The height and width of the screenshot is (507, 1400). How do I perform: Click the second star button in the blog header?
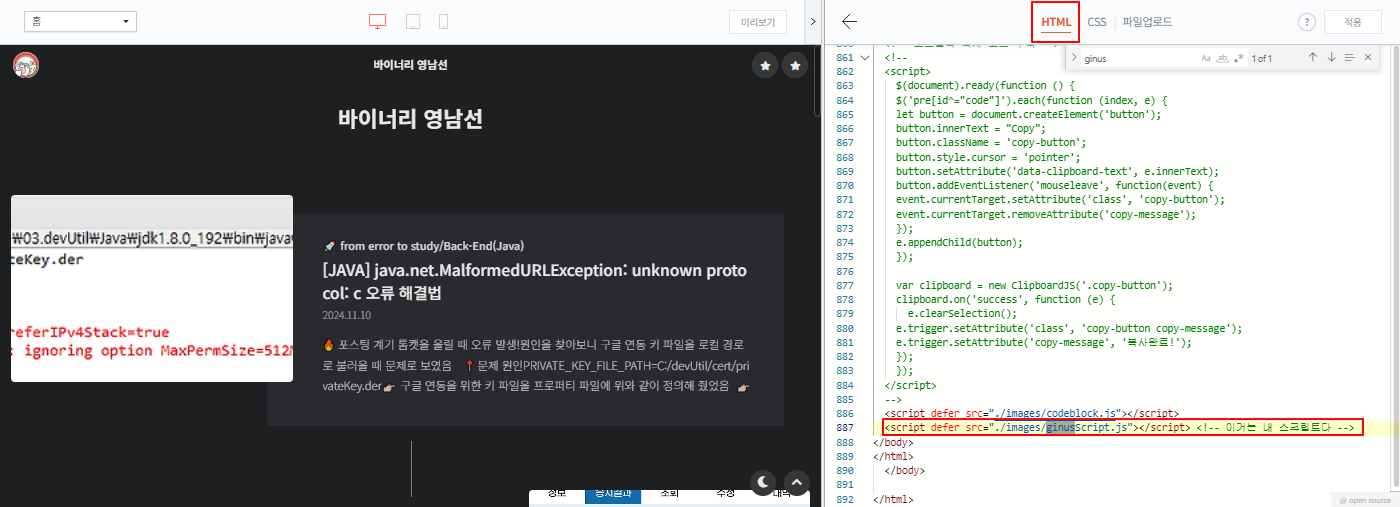[795, 65]
